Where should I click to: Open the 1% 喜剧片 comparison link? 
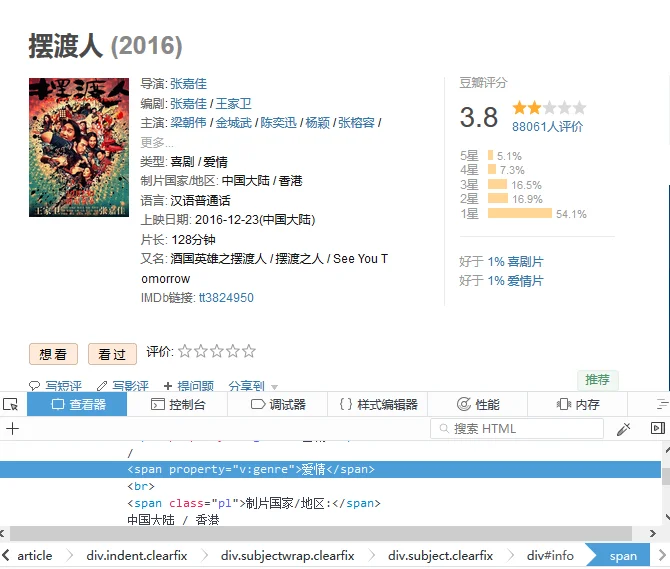coord(516,261)
